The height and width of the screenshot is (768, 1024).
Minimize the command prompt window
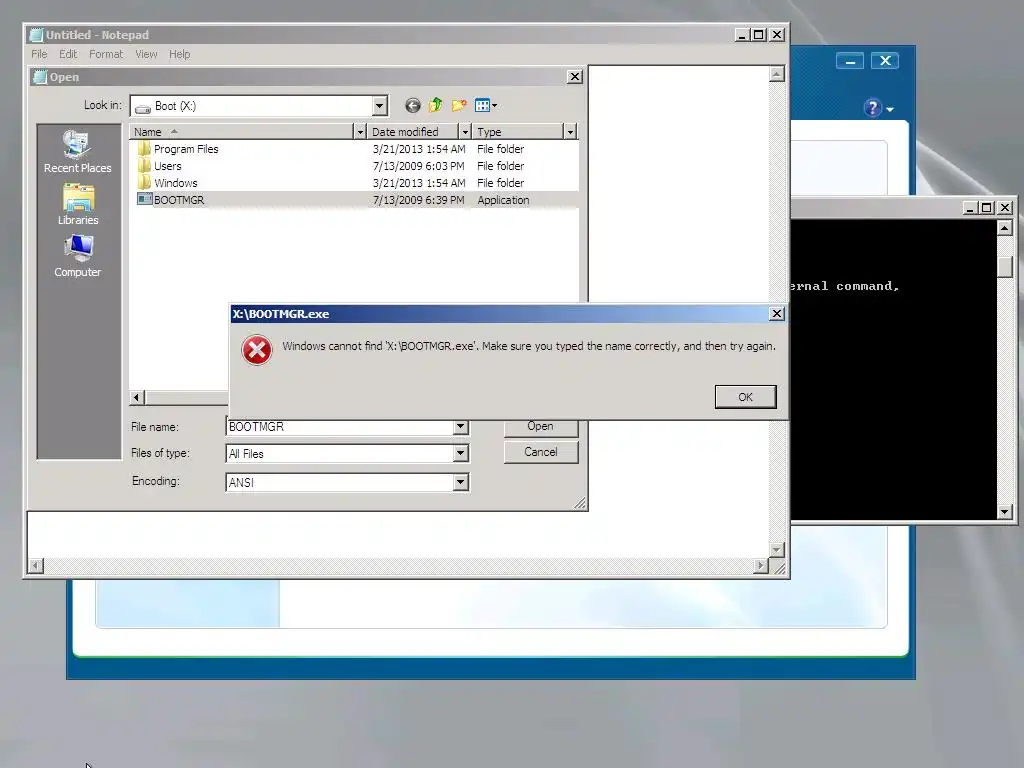970,208
